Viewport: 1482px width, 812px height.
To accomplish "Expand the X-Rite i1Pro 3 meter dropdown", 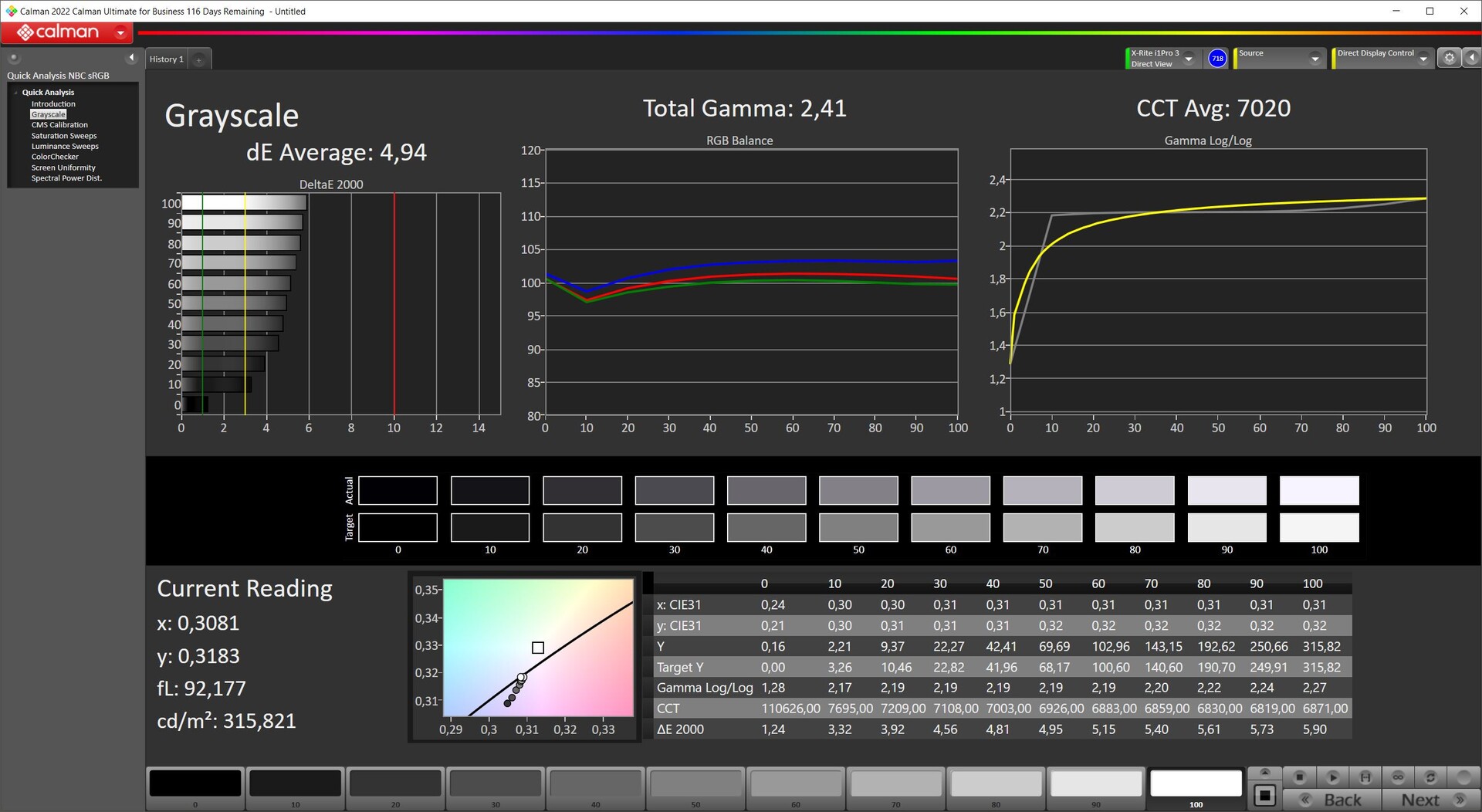I will [1189, 59].
